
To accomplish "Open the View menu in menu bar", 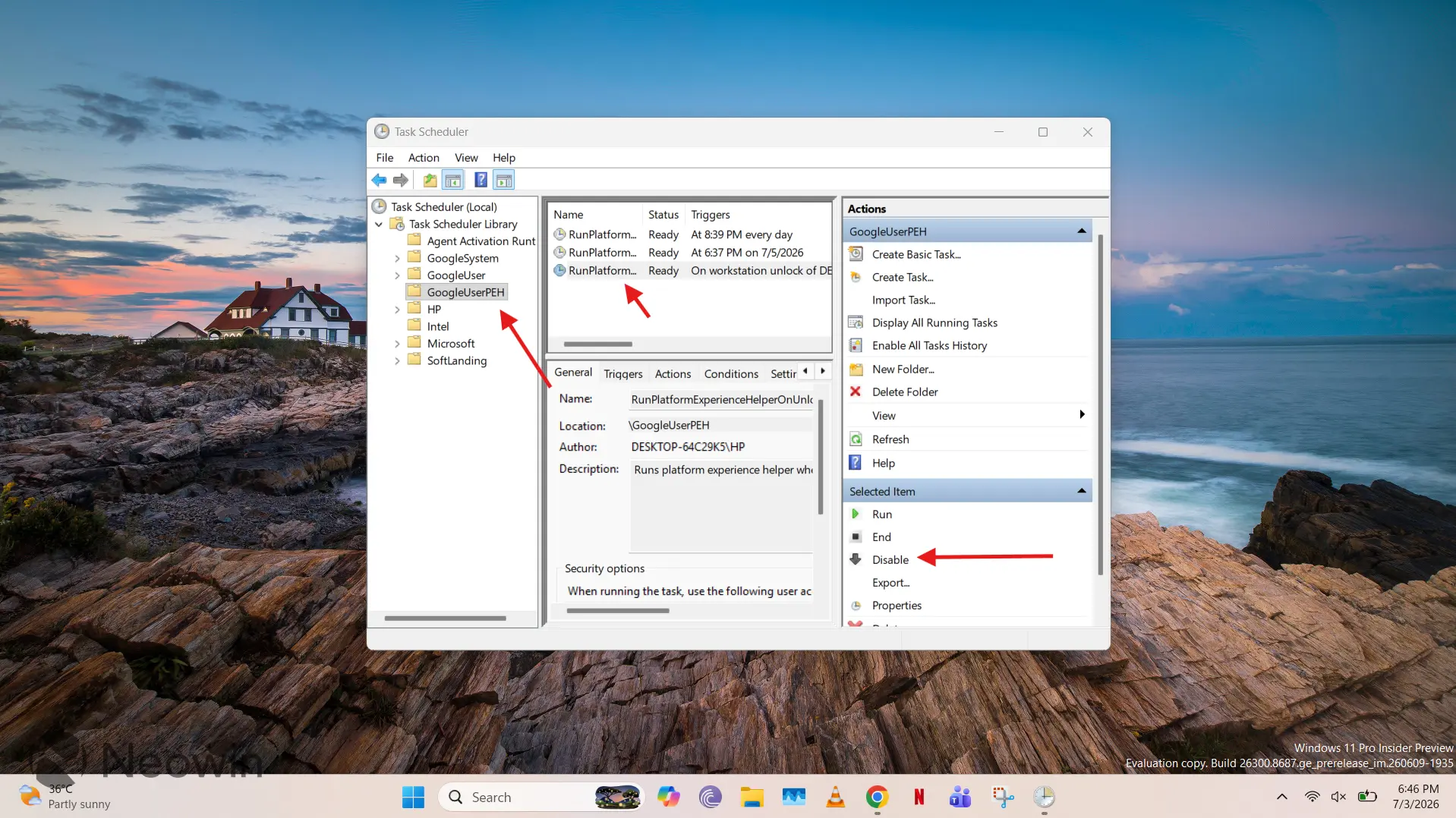I will coord(466,158).
